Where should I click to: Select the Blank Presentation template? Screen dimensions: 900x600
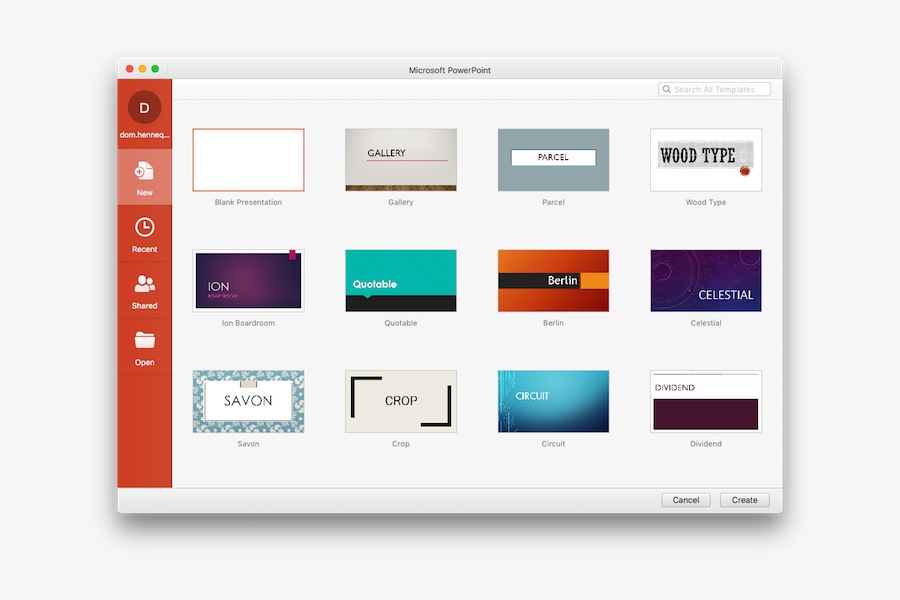248,160
